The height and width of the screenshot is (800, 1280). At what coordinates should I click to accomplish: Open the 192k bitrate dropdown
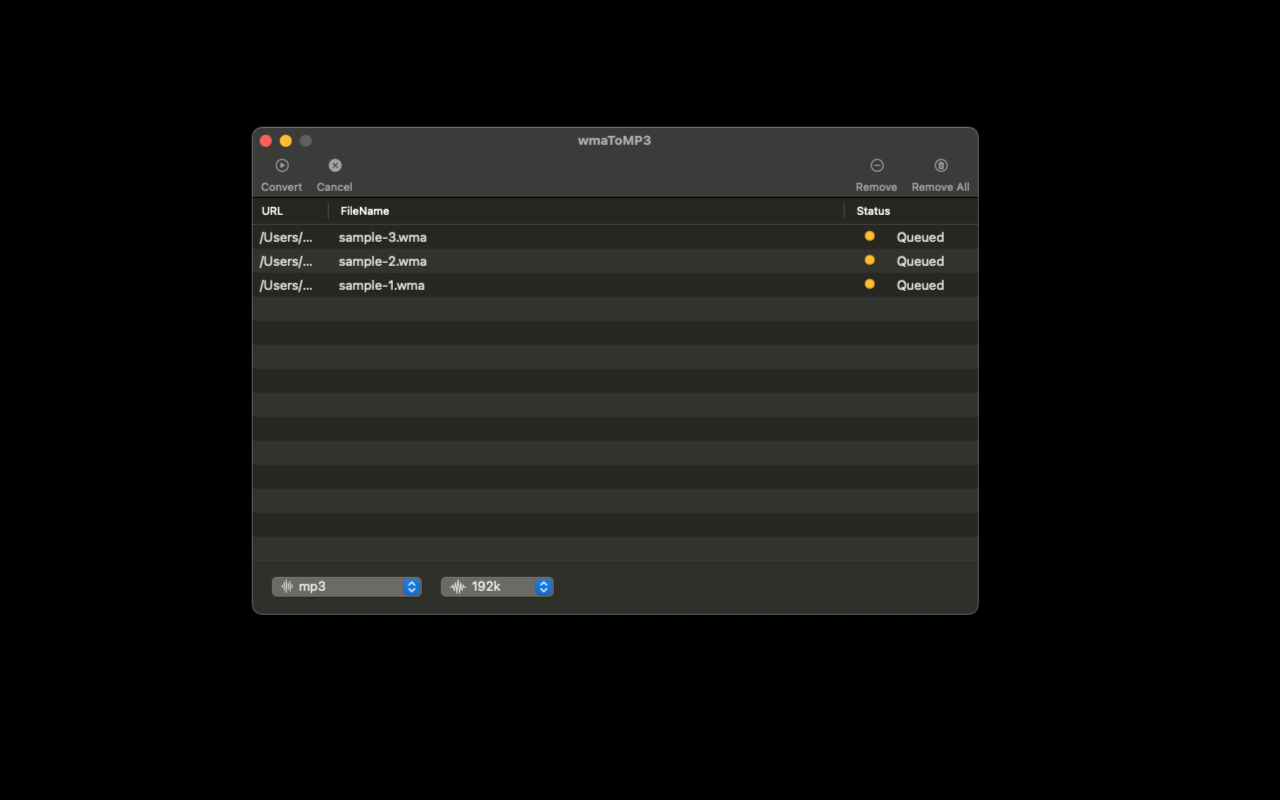pos(497,586)
